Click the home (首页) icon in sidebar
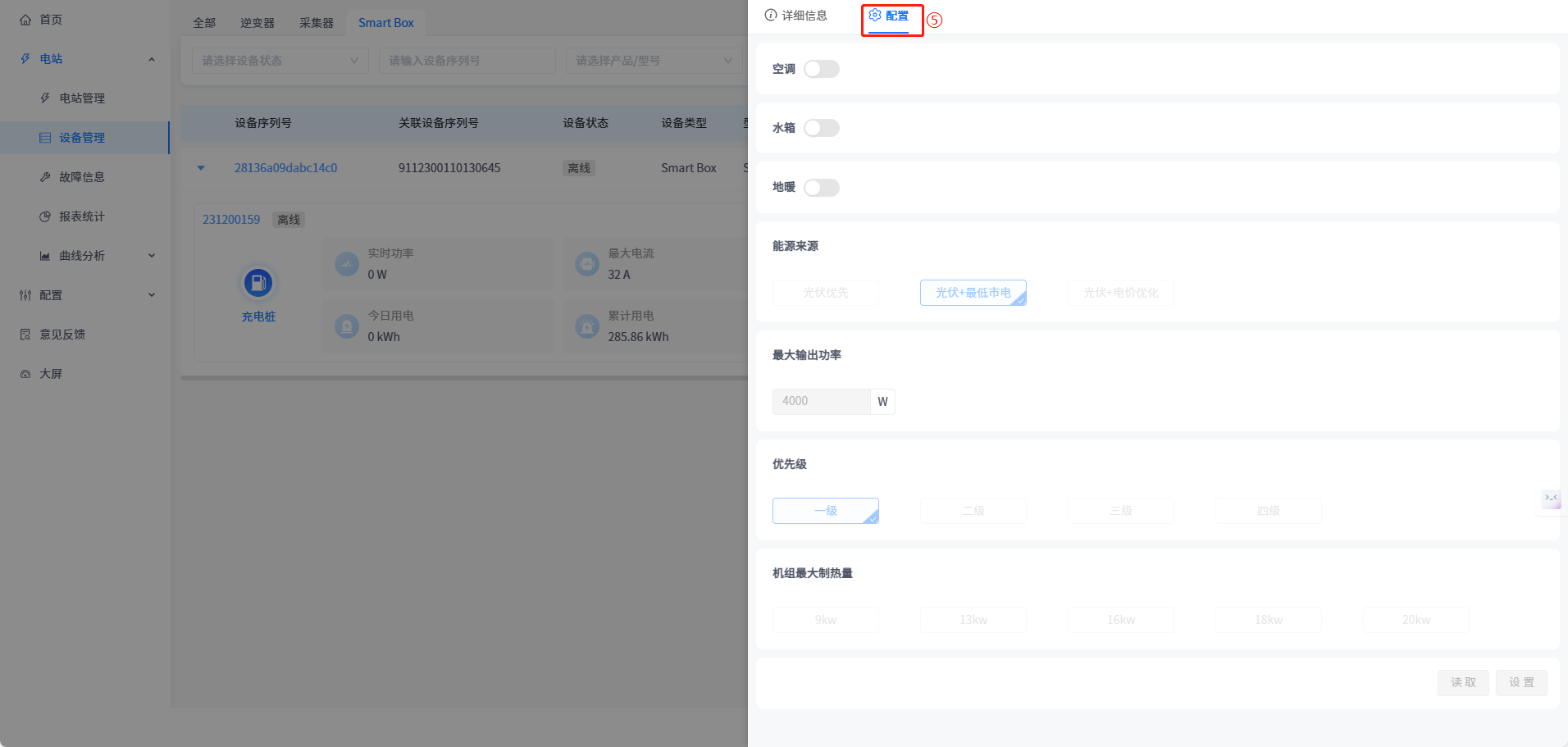Viewport: 1568px width, 747px height. (25, 20)
